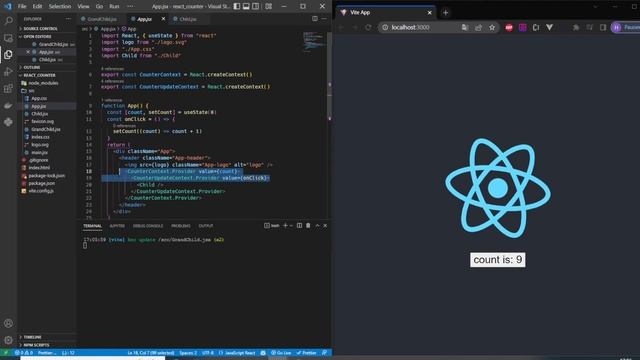Add a new terminal with plus icon
Screen dimensions: 640x360
point(285,225)
